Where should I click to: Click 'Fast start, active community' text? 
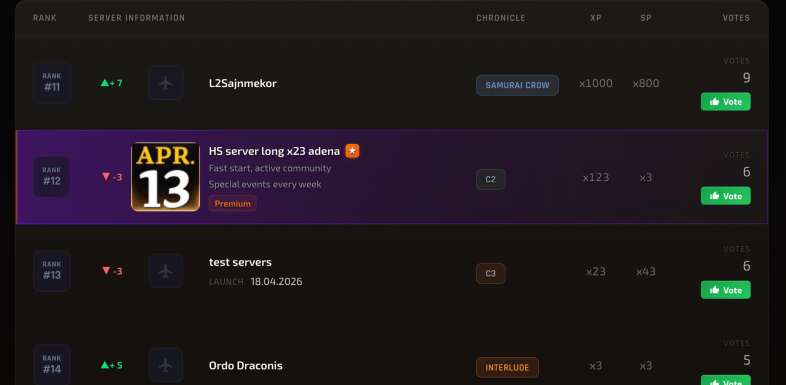[270, 168]
